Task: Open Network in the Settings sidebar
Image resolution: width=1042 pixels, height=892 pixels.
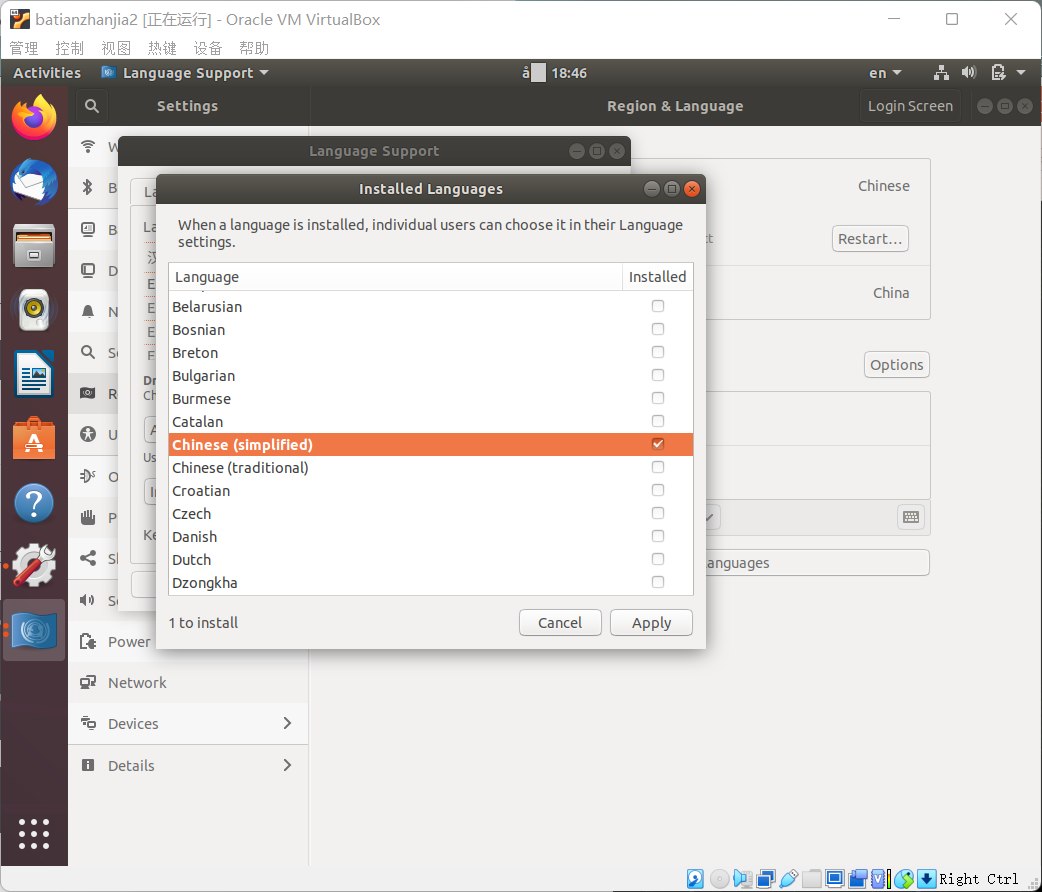Action: 188,683
